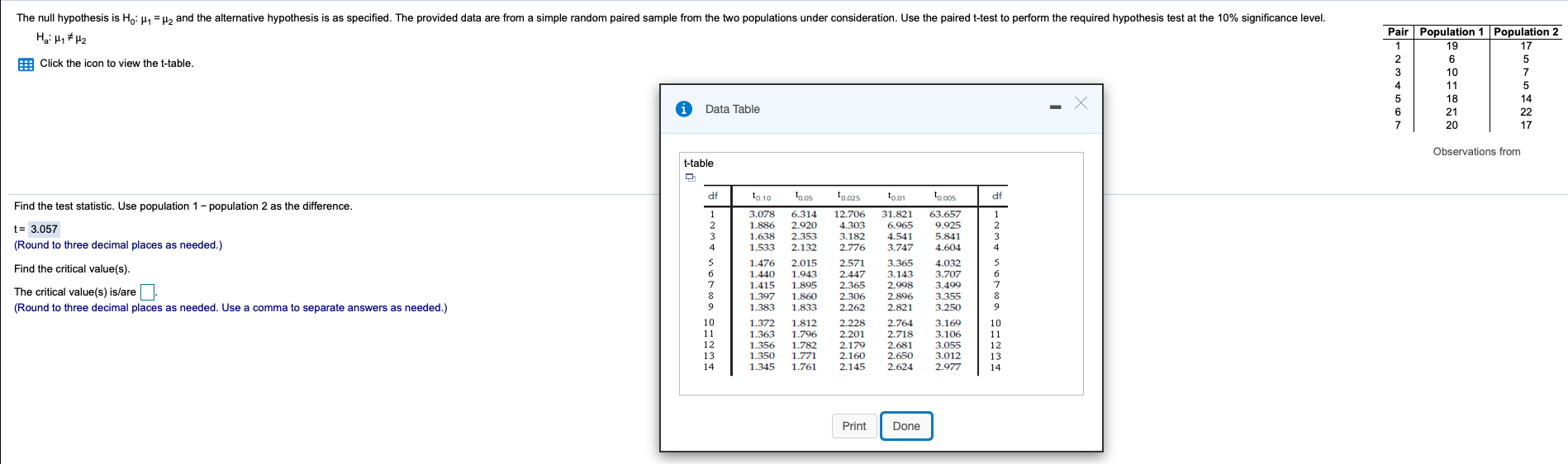Minimize the Data Table dialog

click(1055, 107)
